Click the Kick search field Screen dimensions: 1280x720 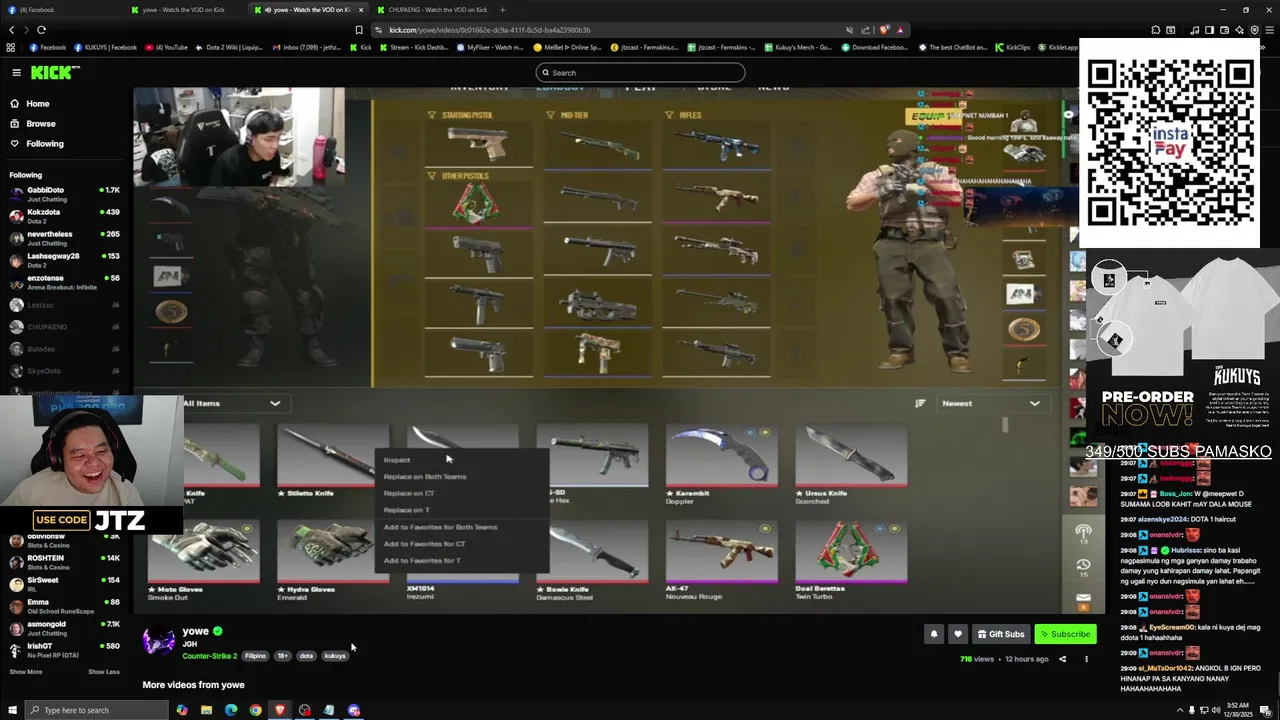tap(640, 72)
